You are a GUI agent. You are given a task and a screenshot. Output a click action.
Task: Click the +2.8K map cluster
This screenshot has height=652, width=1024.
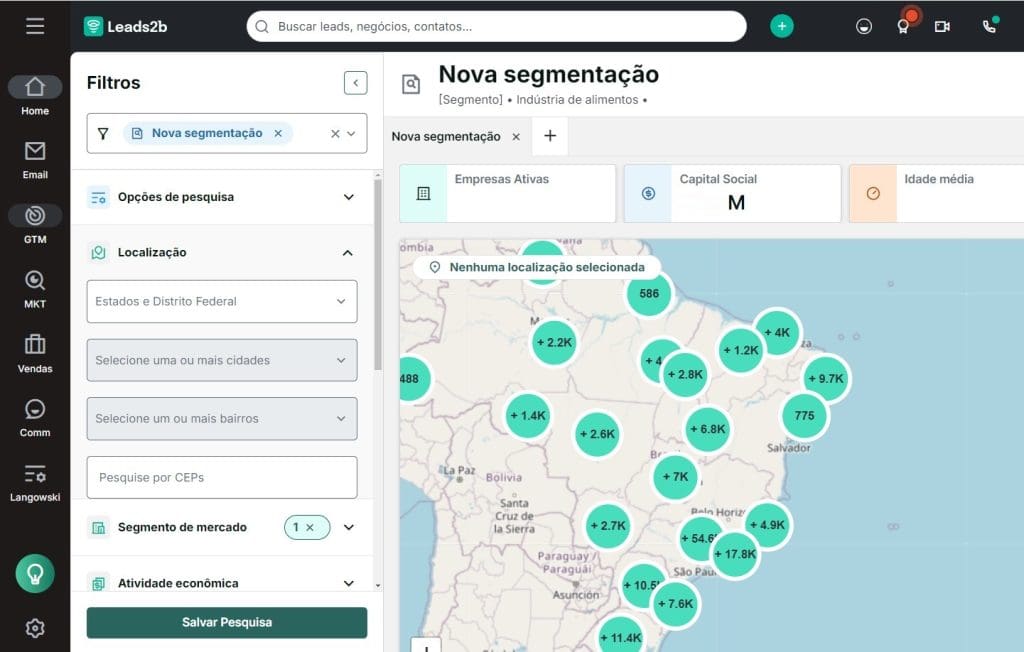pos(685,374)
